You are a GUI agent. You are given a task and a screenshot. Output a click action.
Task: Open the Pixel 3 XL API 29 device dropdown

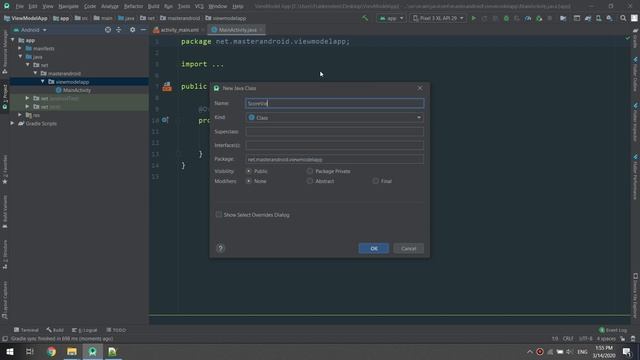pos(438,18)
